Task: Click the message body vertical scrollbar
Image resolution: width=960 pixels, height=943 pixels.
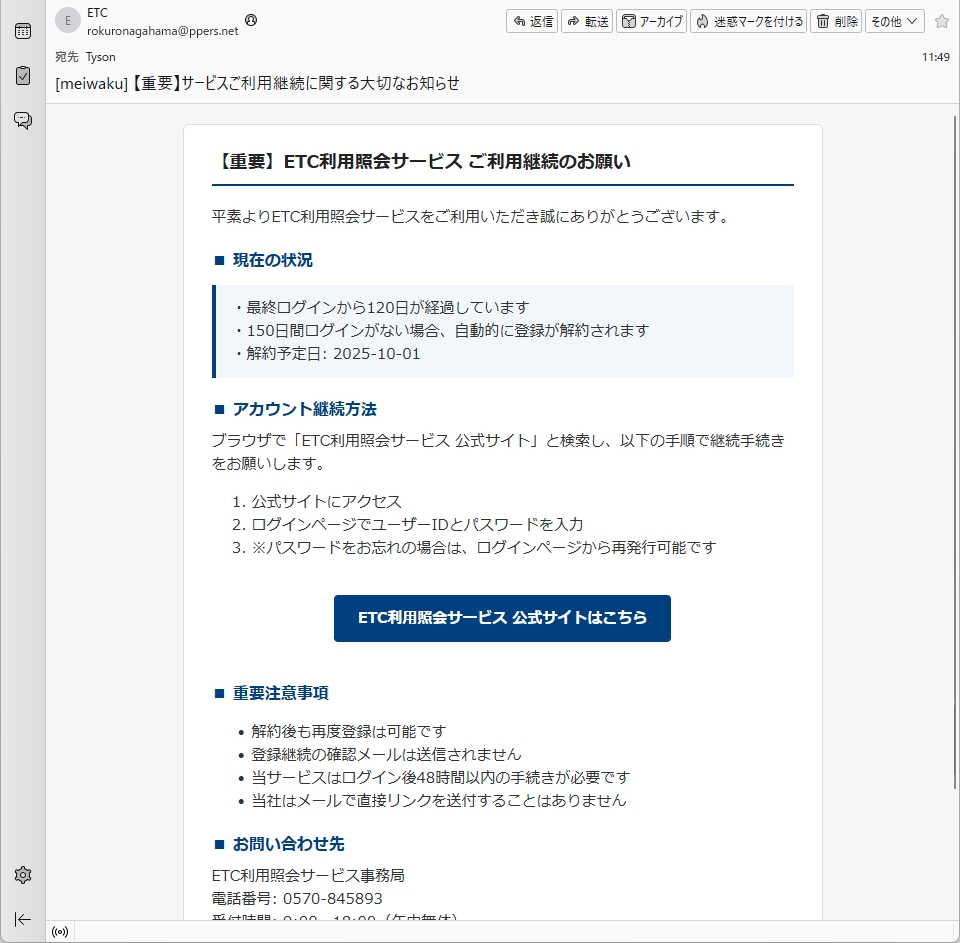Action: tap(954, 450)
